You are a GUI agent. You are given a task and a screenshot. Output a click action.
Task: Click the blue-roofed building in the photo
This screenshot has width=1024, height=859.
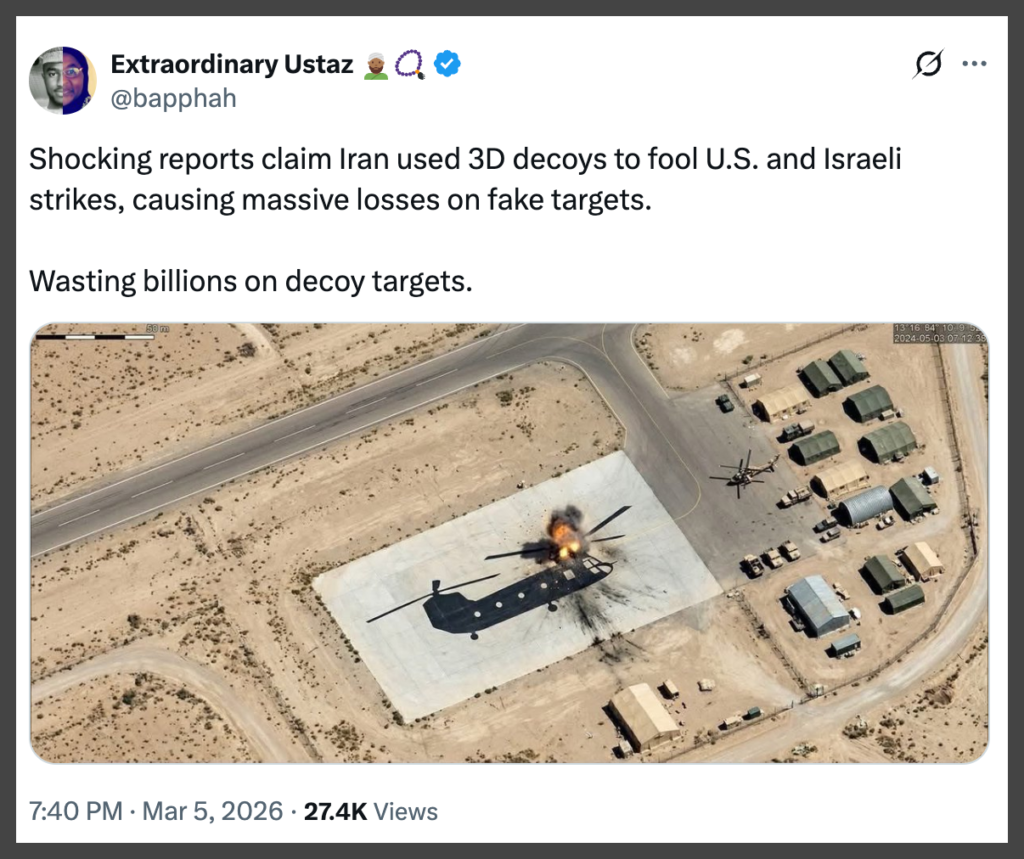(817, 604)
